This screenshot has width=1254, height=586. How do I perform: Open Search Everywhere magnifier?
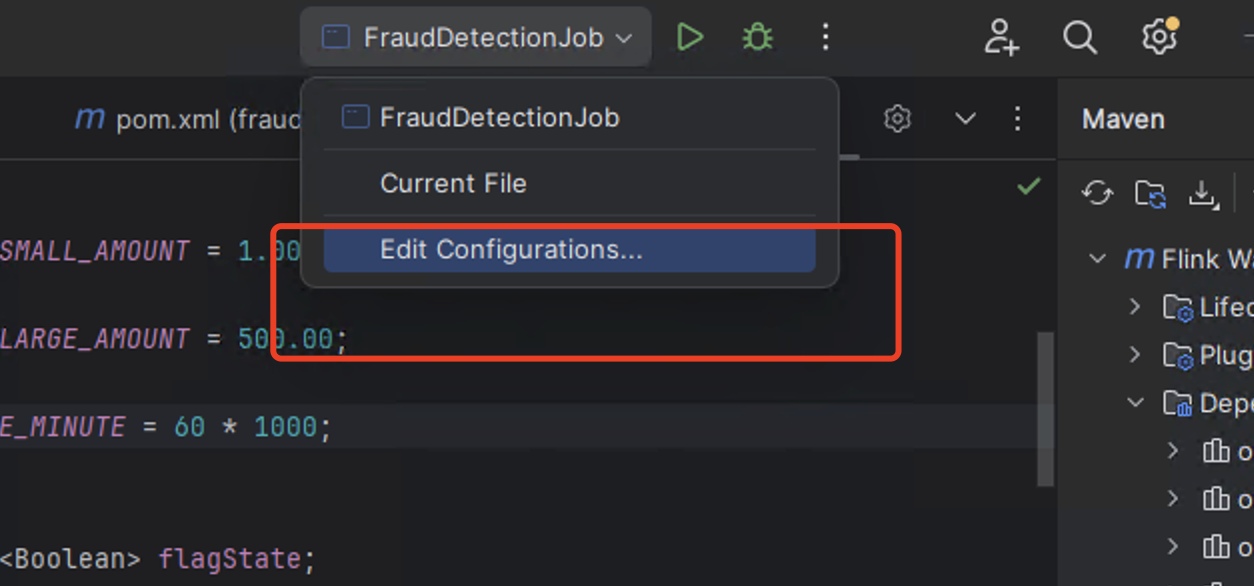(x=1079, y=38)
